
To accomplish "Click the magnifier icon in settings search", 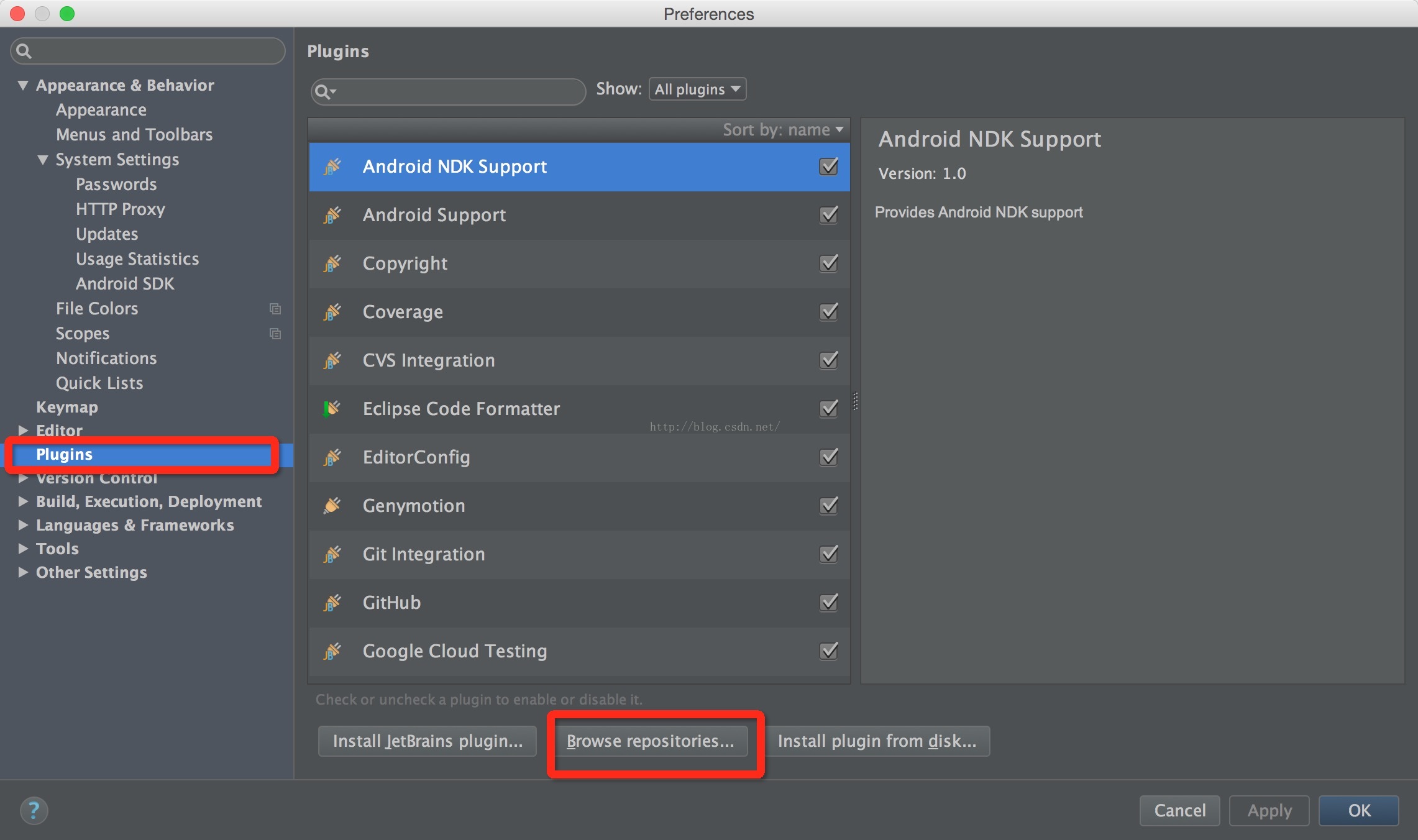I will [24, 51].
